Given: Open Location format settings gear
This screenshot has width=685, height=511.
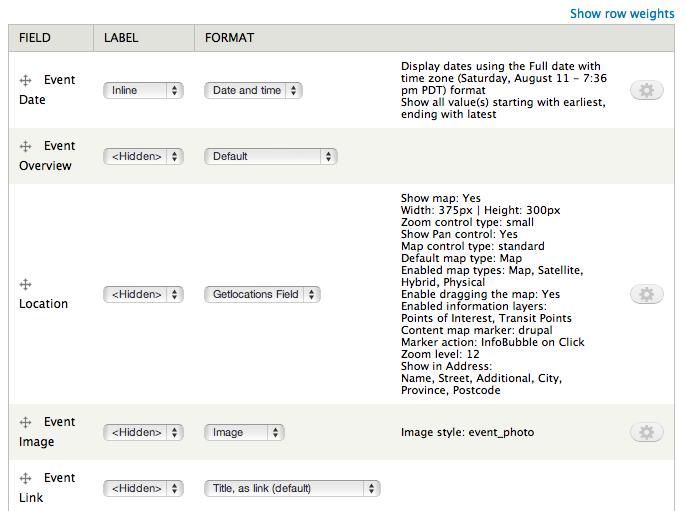Looking at the screenshot, I should 646,294.
